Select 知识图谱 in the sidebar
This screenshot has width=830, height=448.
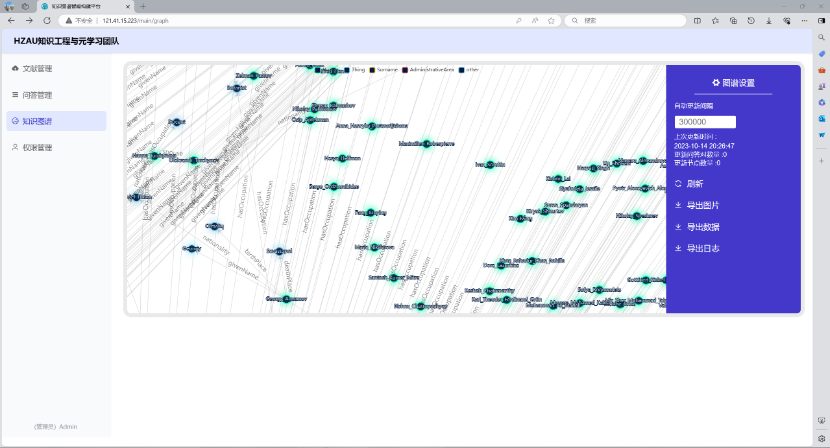coord(37,121)
